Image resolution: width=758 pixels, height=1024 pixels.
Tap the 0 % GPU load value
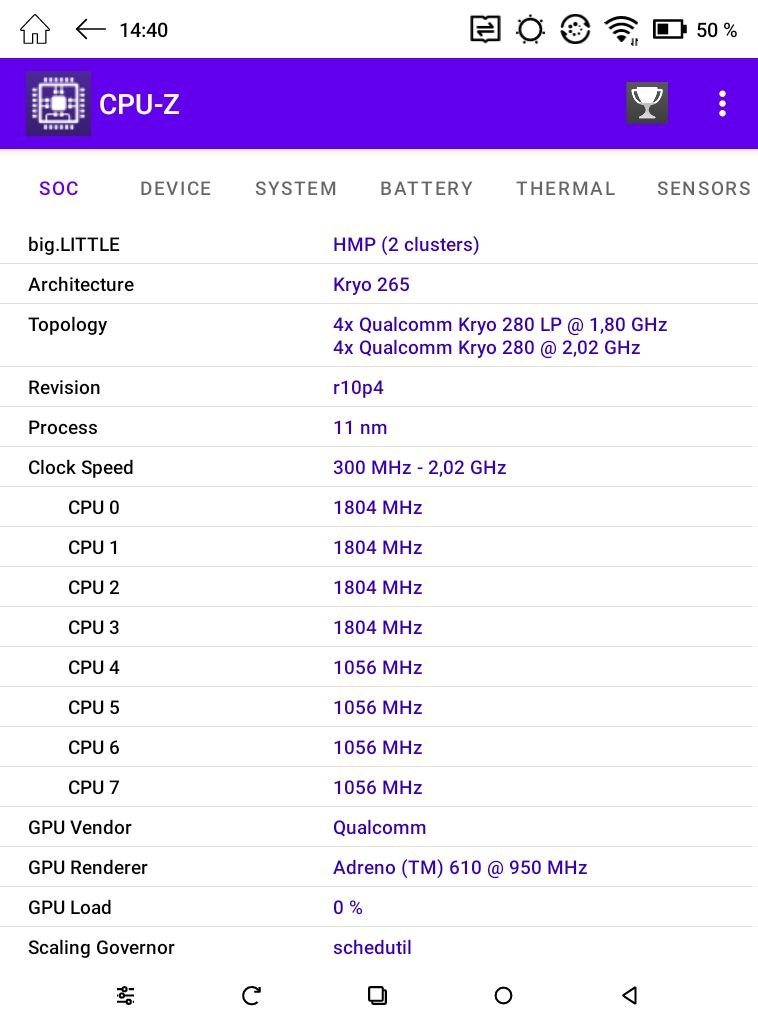click(x=347, y=908)
